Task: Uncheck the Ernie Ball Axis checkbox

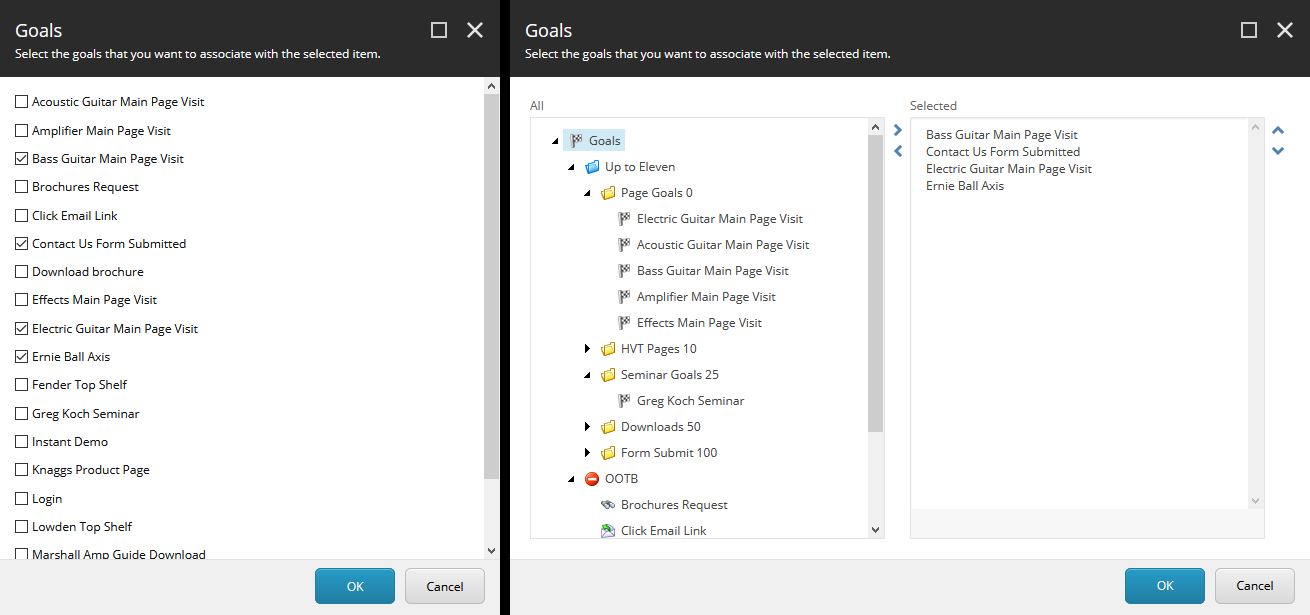Action: [x=22, y=356]
